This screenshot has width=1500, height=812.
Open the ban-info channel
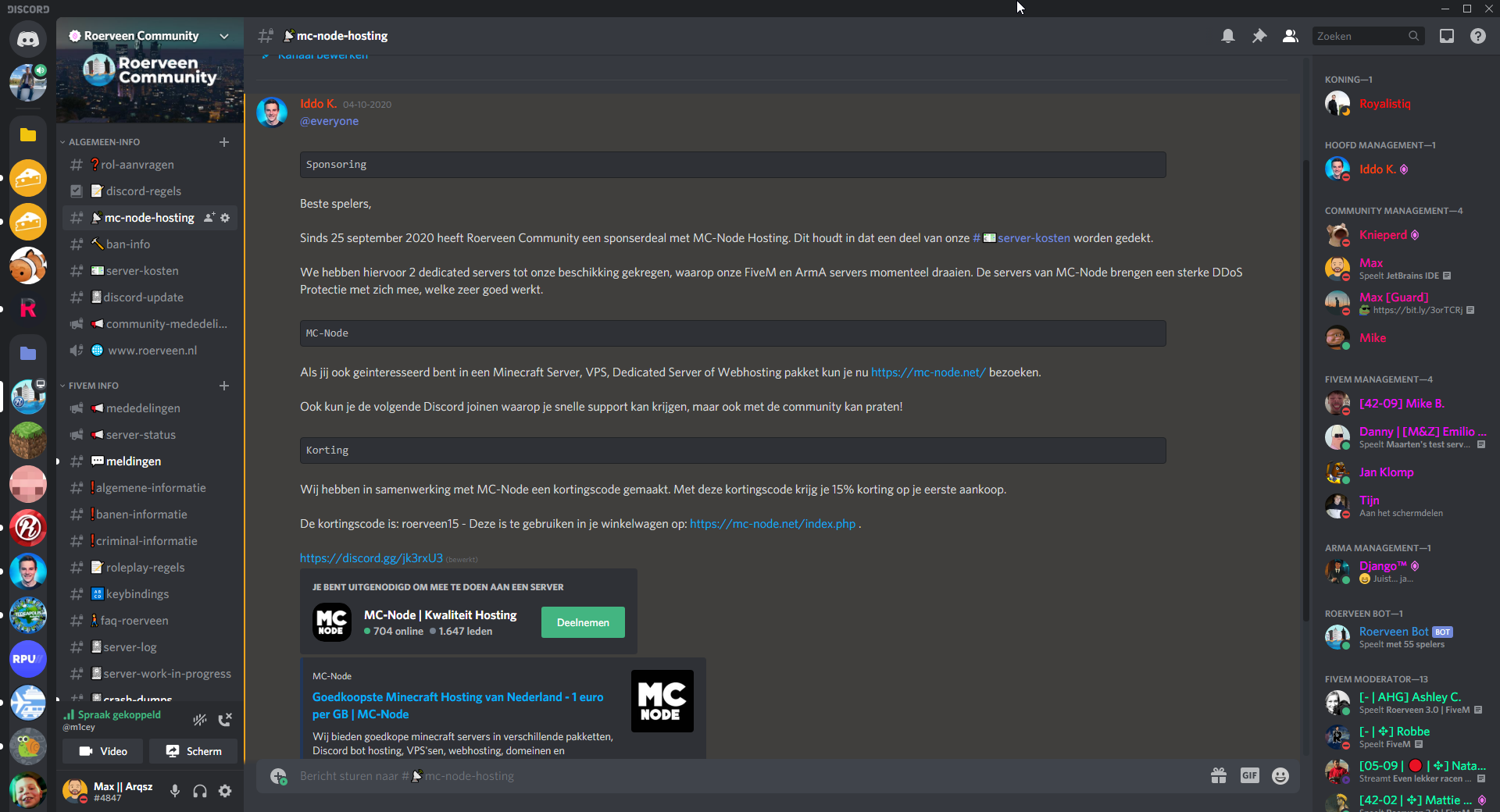coord(128,244)
